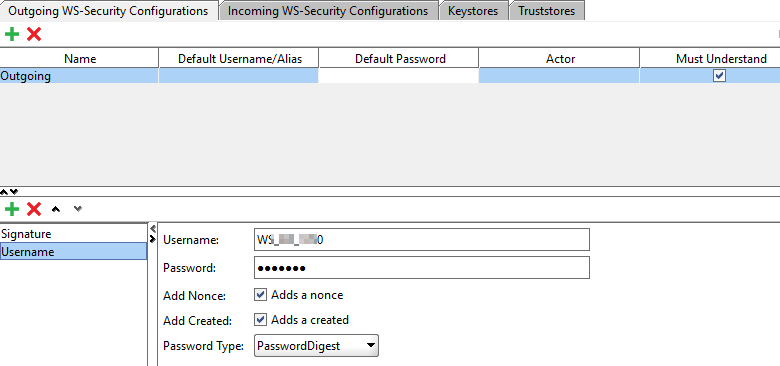Screen dimensions: 780x366
Task: Move the selected entry down
Action: (78, 209)
